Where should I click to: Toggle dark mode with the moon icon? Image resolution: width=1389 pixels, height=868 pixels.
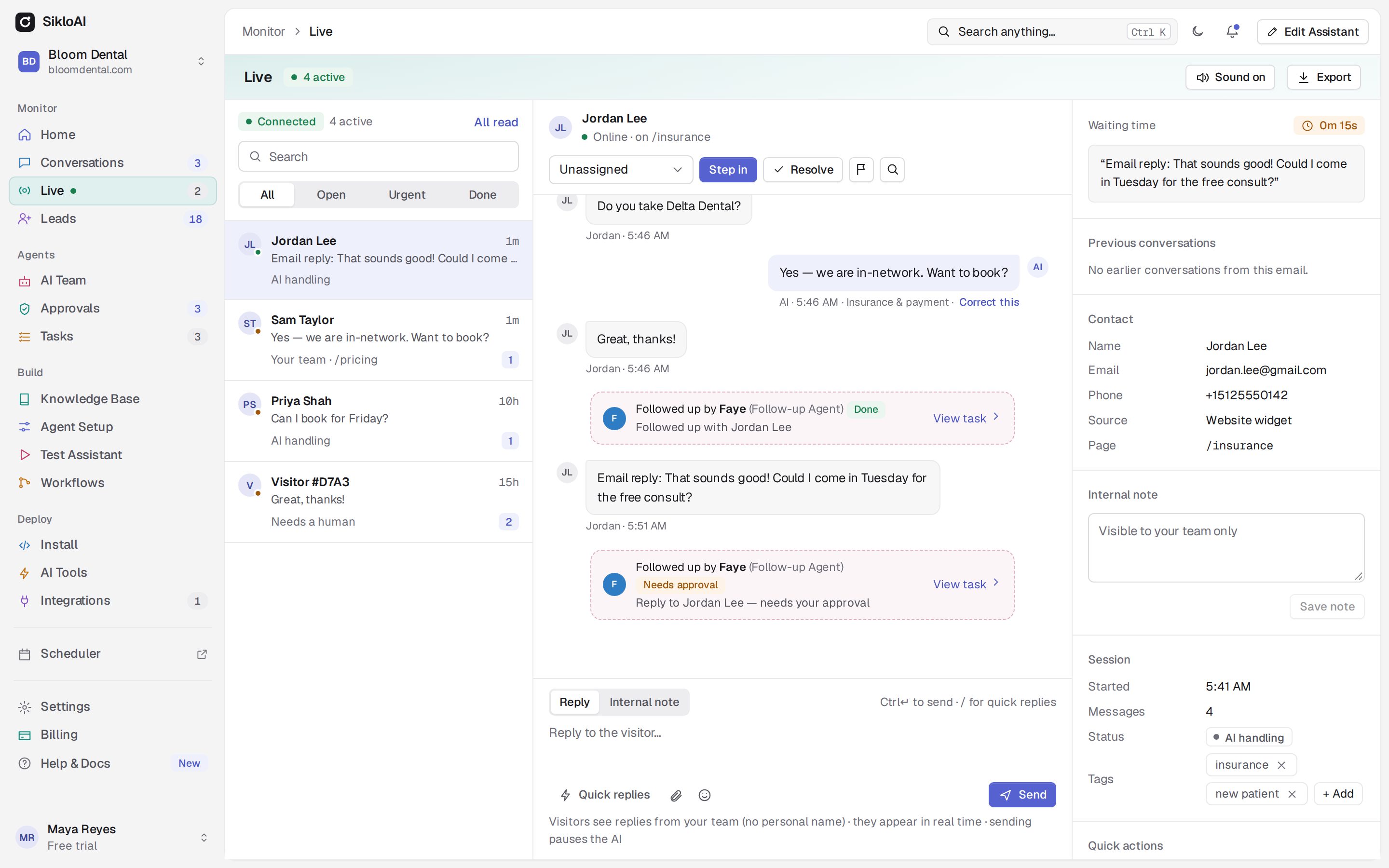coord(1198,31)
